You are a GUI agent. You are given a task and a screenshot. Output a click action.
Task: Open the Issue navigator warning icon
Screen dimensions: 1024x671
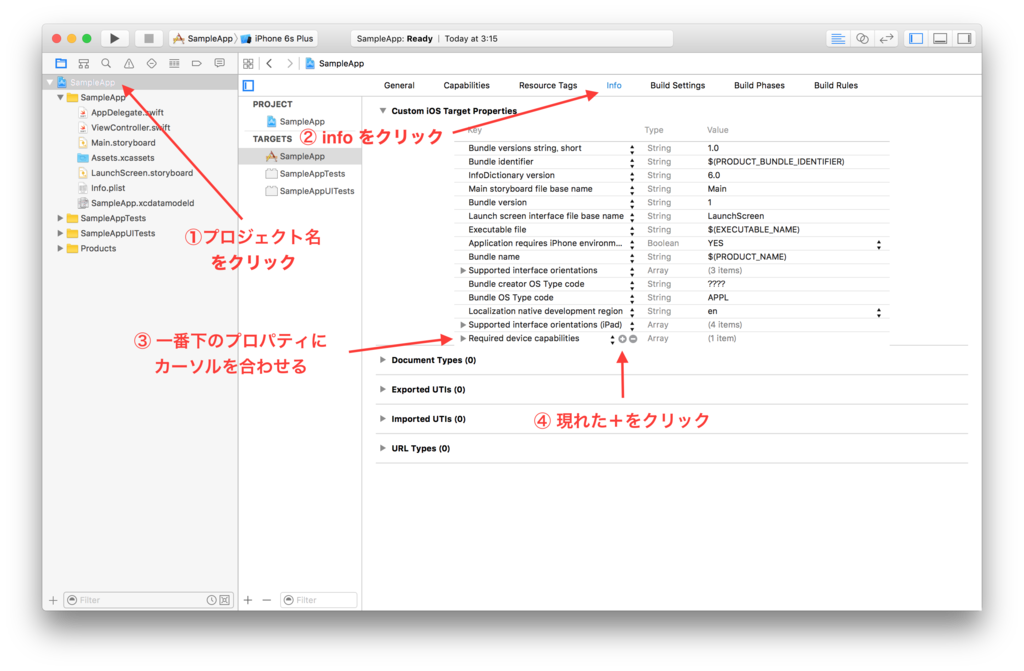point(129,63)
